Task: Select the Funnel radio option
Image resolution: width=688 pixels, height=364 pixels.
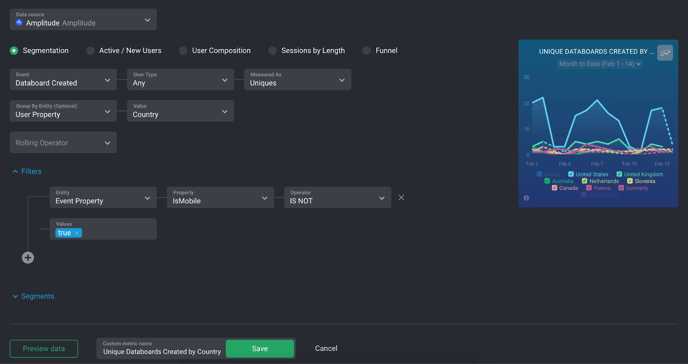Action: pos(366,50)
